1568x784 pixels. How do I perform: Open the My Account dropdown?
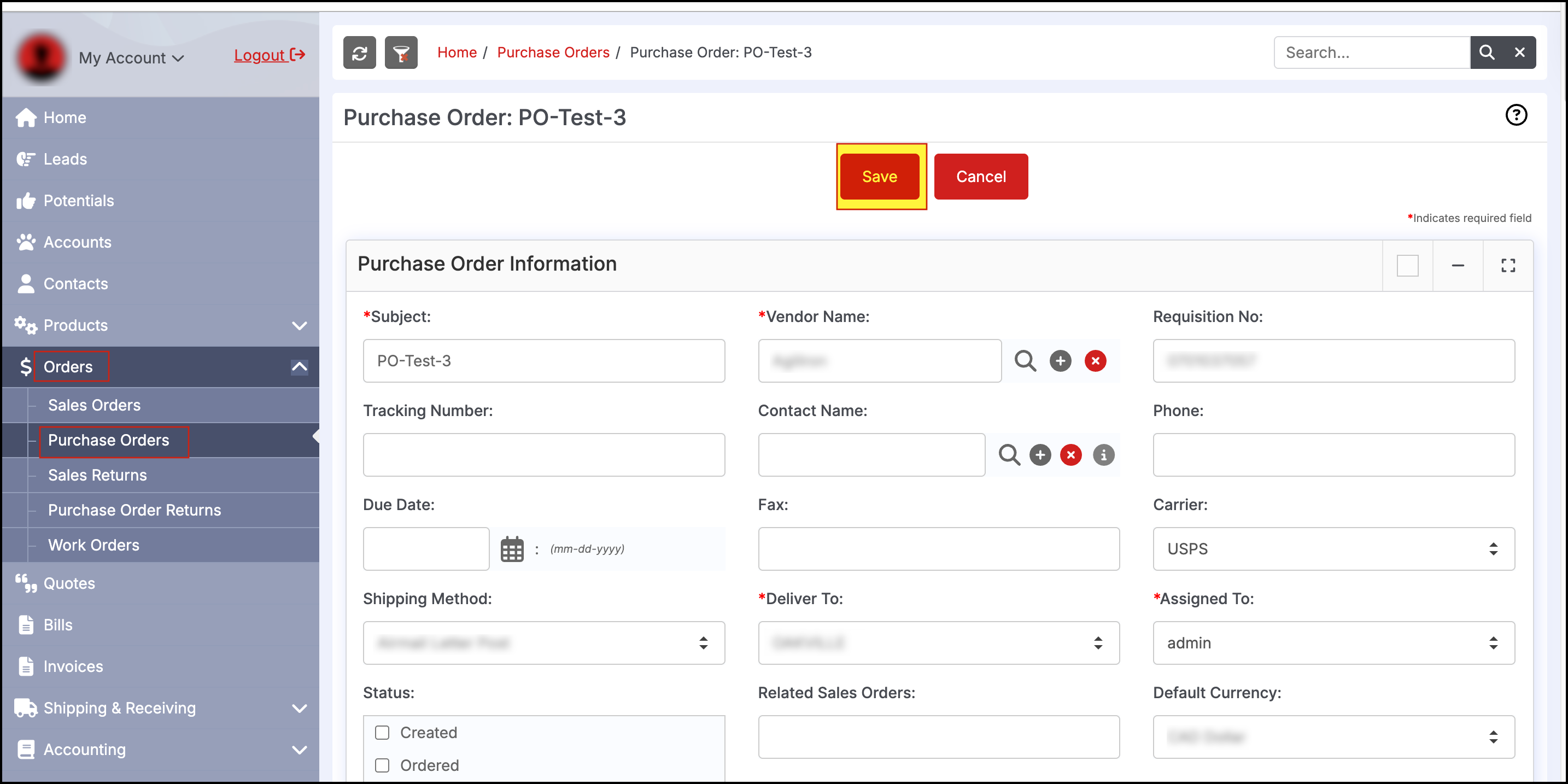point(131,58)
